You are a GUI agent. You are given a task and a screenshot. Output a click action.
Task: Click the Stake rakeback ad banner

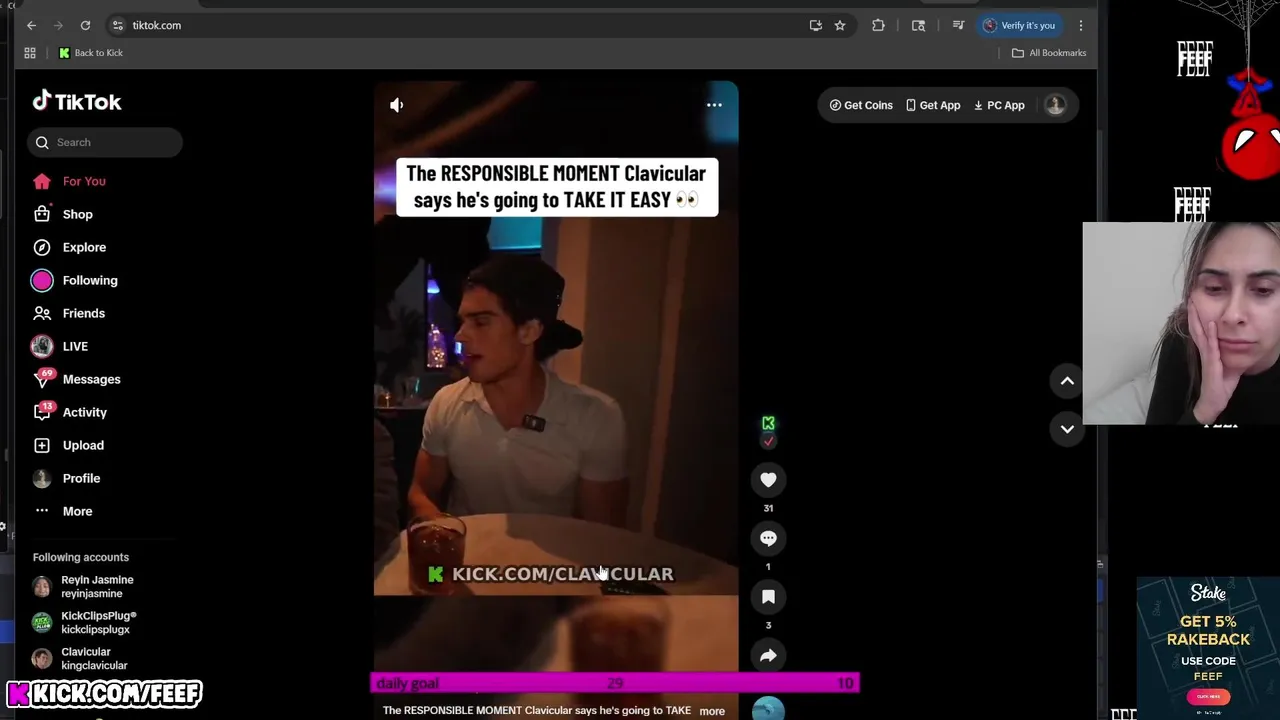tap(1207, 646)
